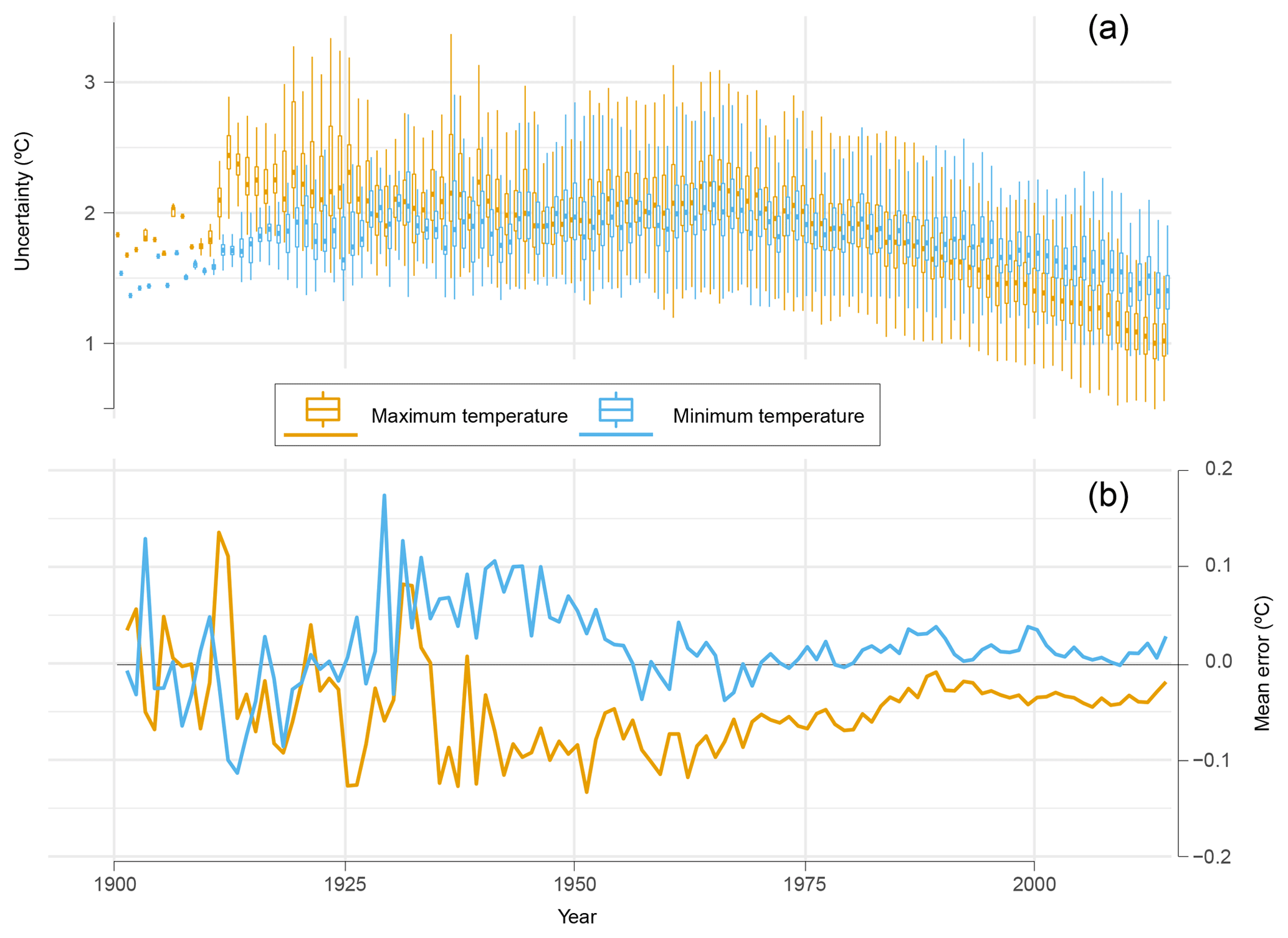Click the panel label (b)
This screenshot has height=938, width=1288.
tap(1107, 496)
